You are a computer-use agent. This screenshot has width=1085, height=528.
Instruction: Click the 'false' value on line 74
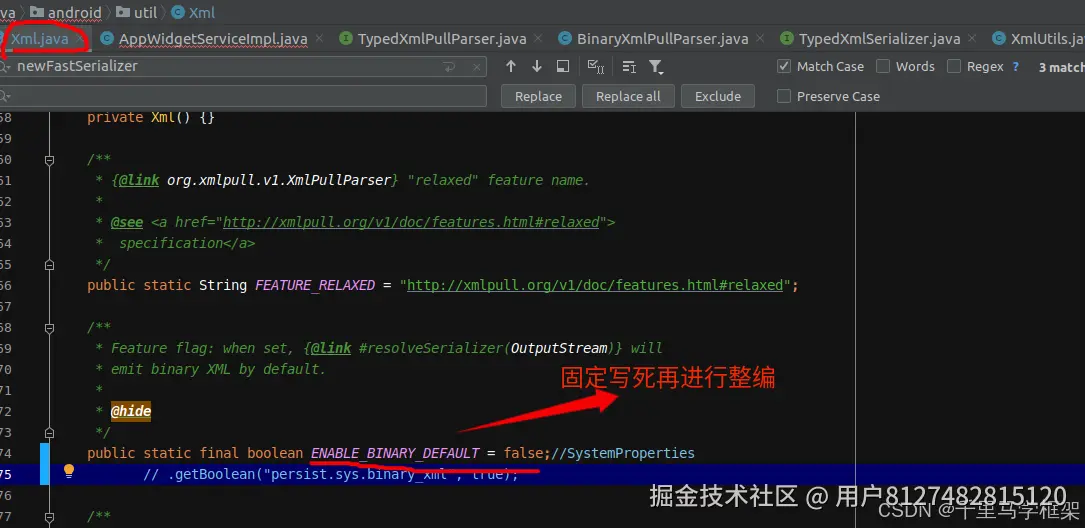pyautogui.click(x=524, y=453)
